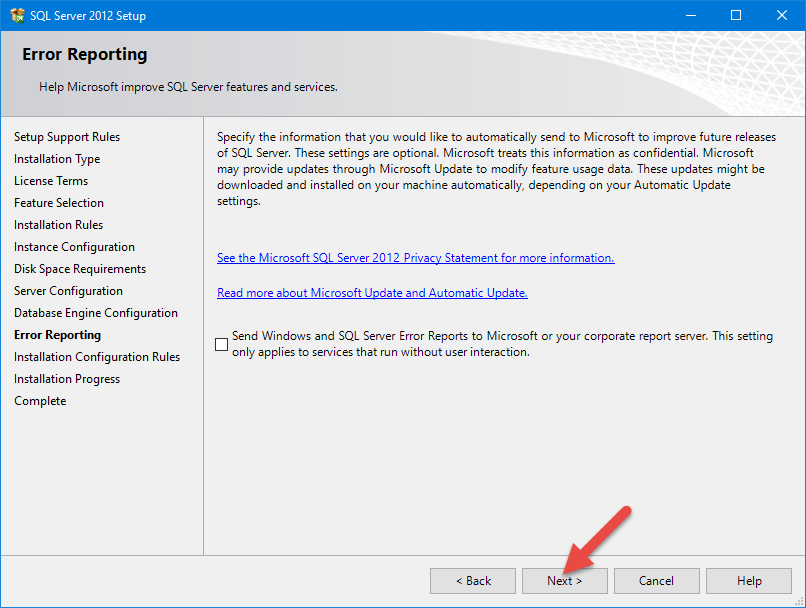This screenshot has width=806, height=608.
Task: Select Disk Space Requirements step
Action: 80,269
